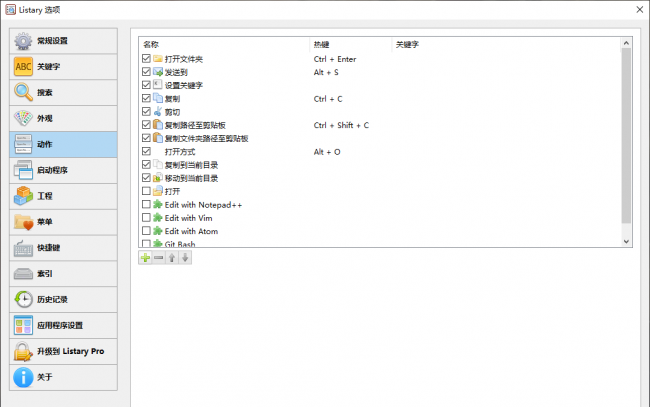Click the 复制到当前目录 row icon

tap(158, 165)
